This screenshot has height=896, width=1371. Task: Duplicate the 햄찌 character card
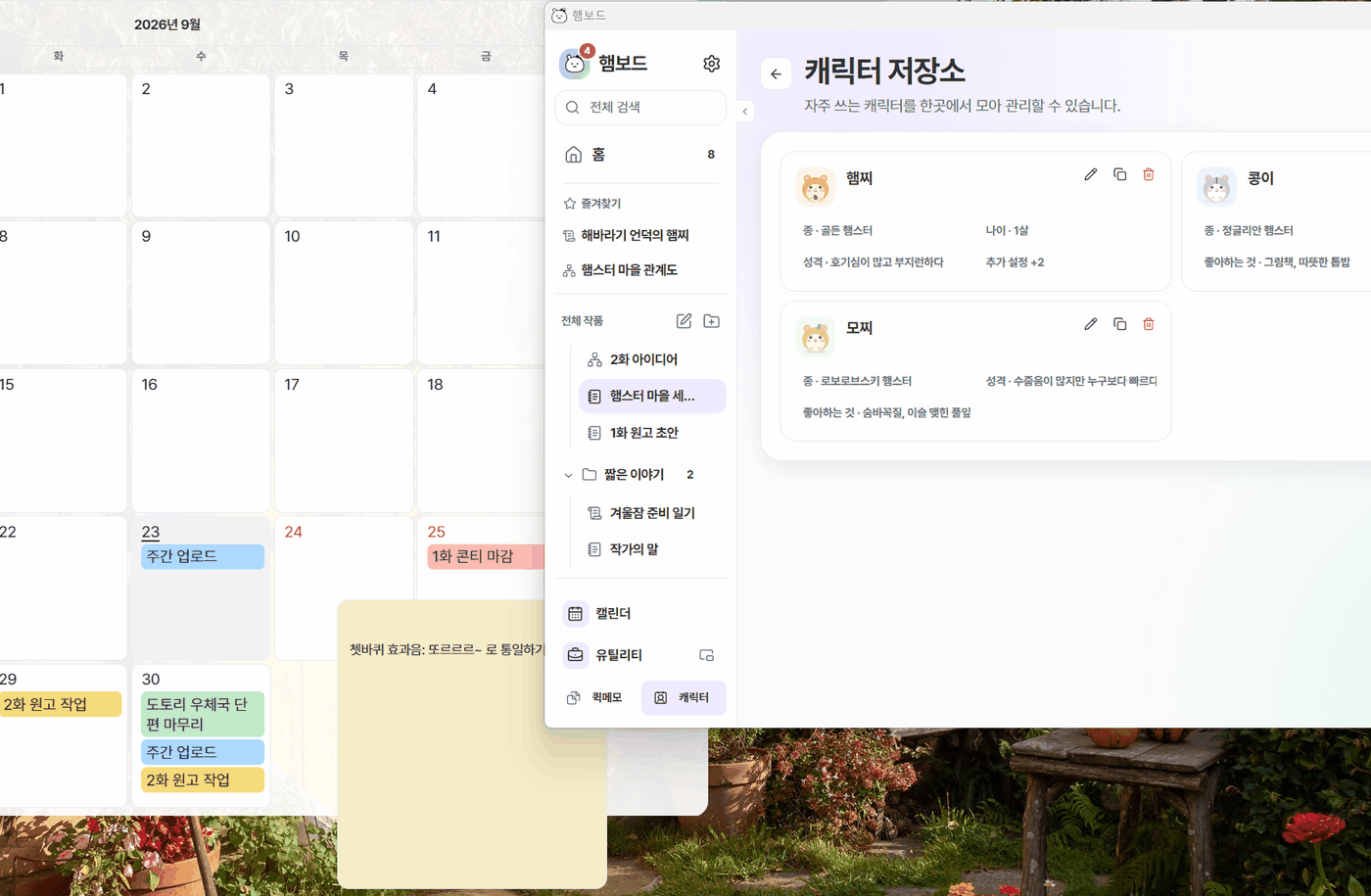point(1120,174)
